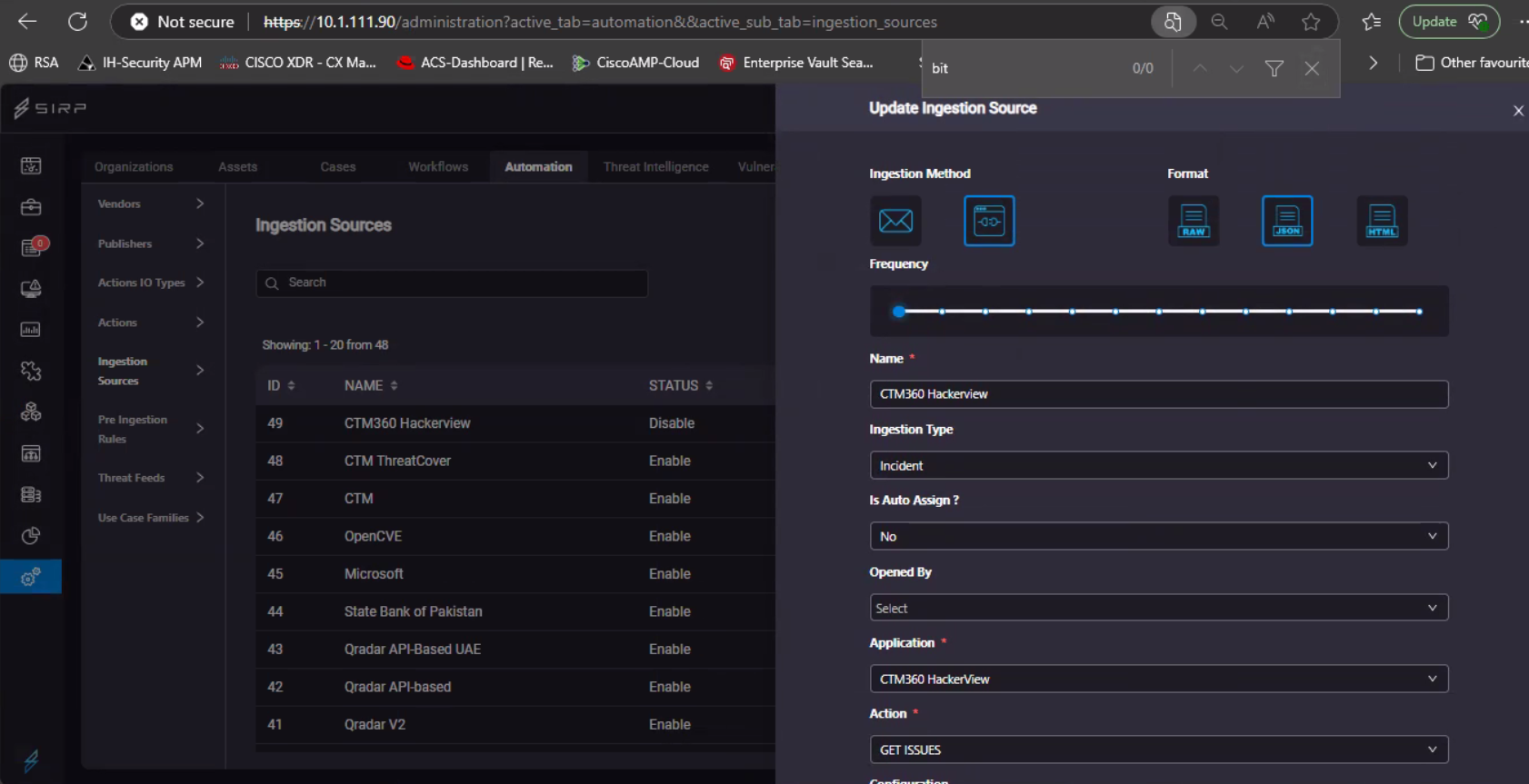Open the browser zoom out icon
Image resolution: width=1529 pixels, height=784 pixels.
point(1219,22)
